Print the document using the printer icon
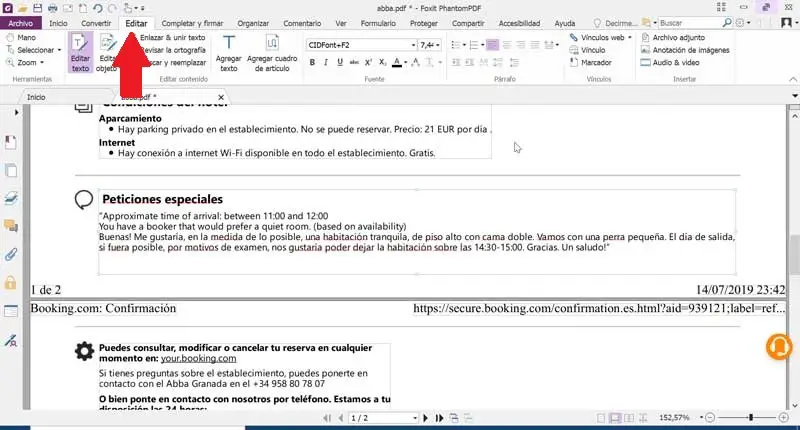The image size is (800, 430). tap(53, 8)
